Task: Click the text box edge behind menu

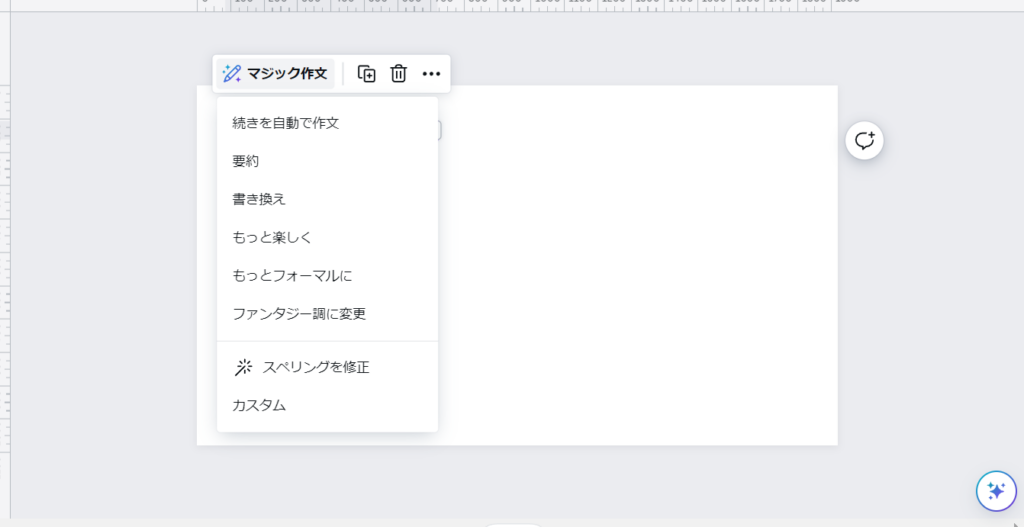Action: click(439, 130)
